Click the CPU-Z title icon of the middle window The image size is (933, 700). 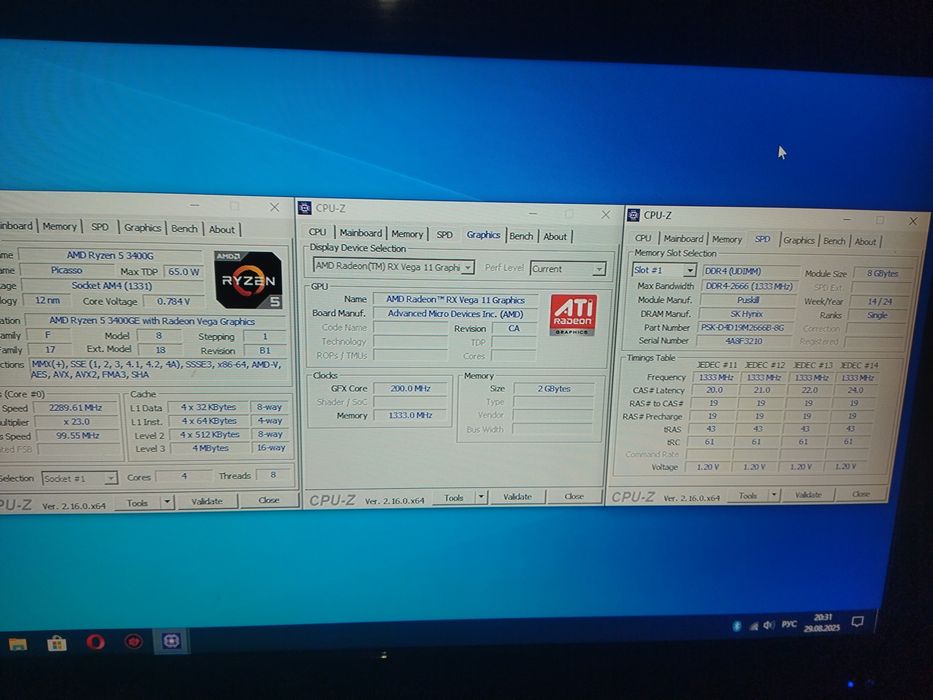(x=305, y=208)
